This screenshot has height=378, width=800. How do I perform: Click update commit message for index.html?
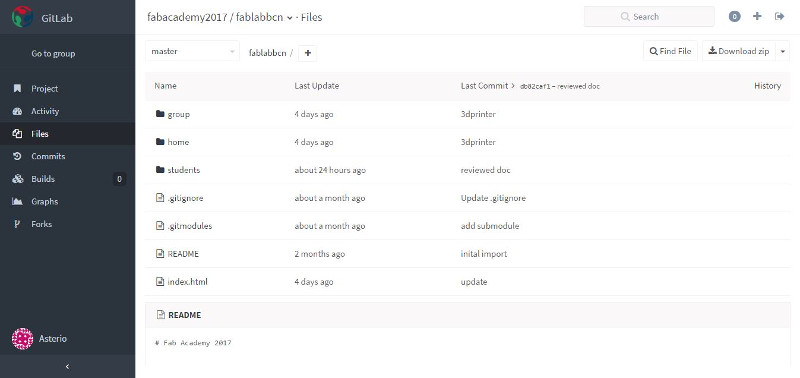tap(474, 282)
